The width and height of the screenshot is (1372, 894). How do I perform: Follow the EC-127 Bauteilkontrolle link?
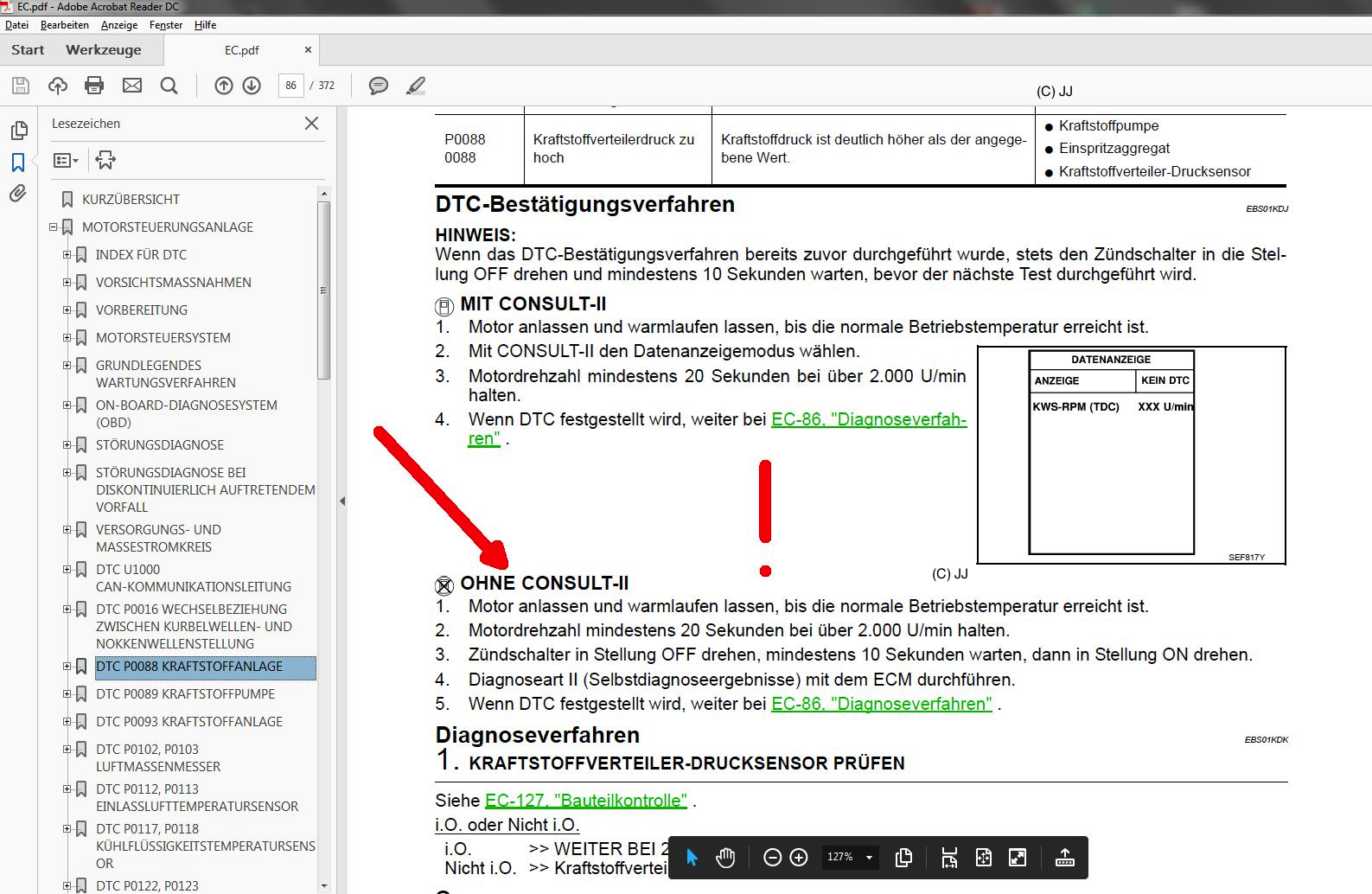pyautogui.click(x=585, y=801)
